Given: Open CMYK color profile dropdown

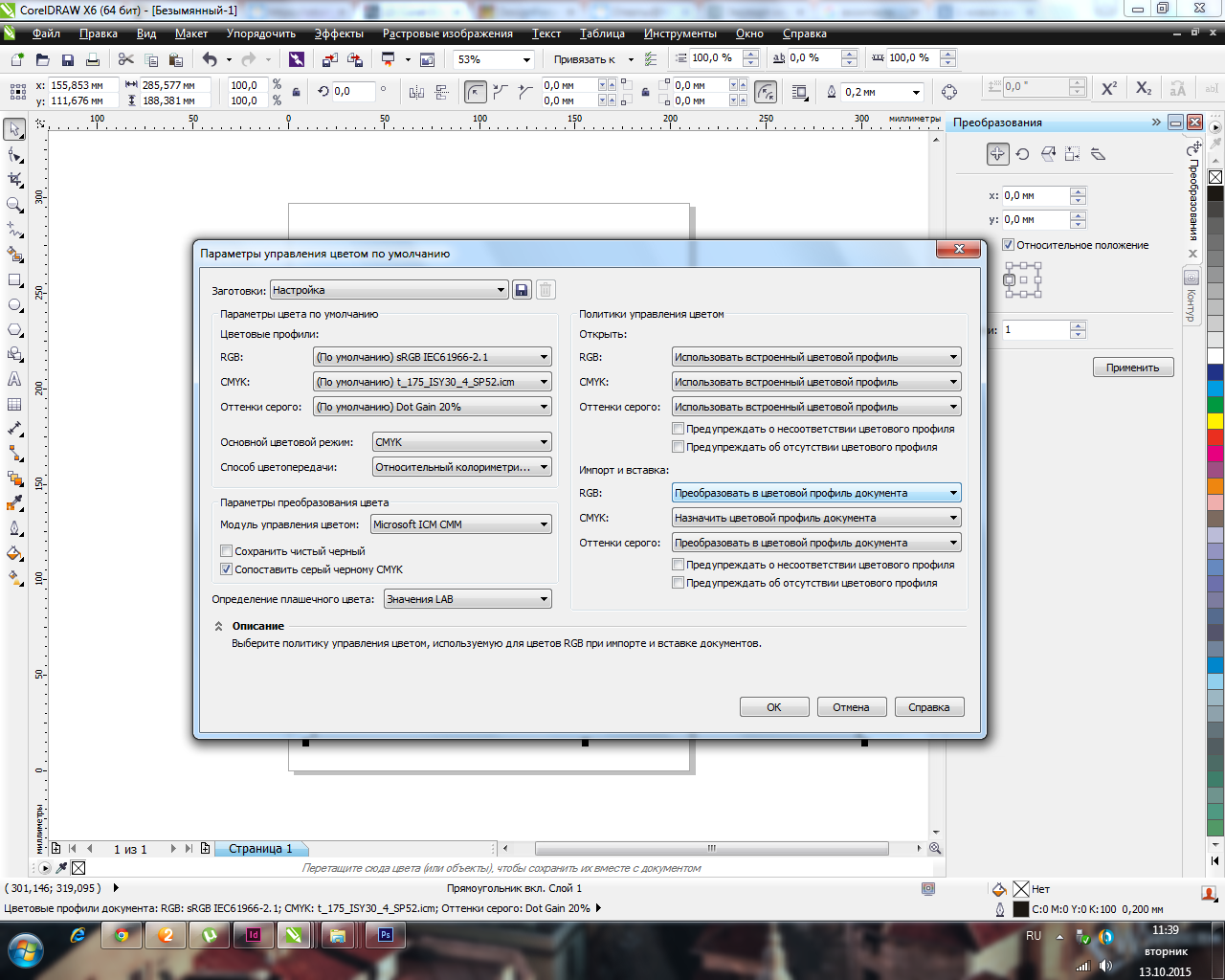Looking at the screenshot, I should click(x=433, y=382).
